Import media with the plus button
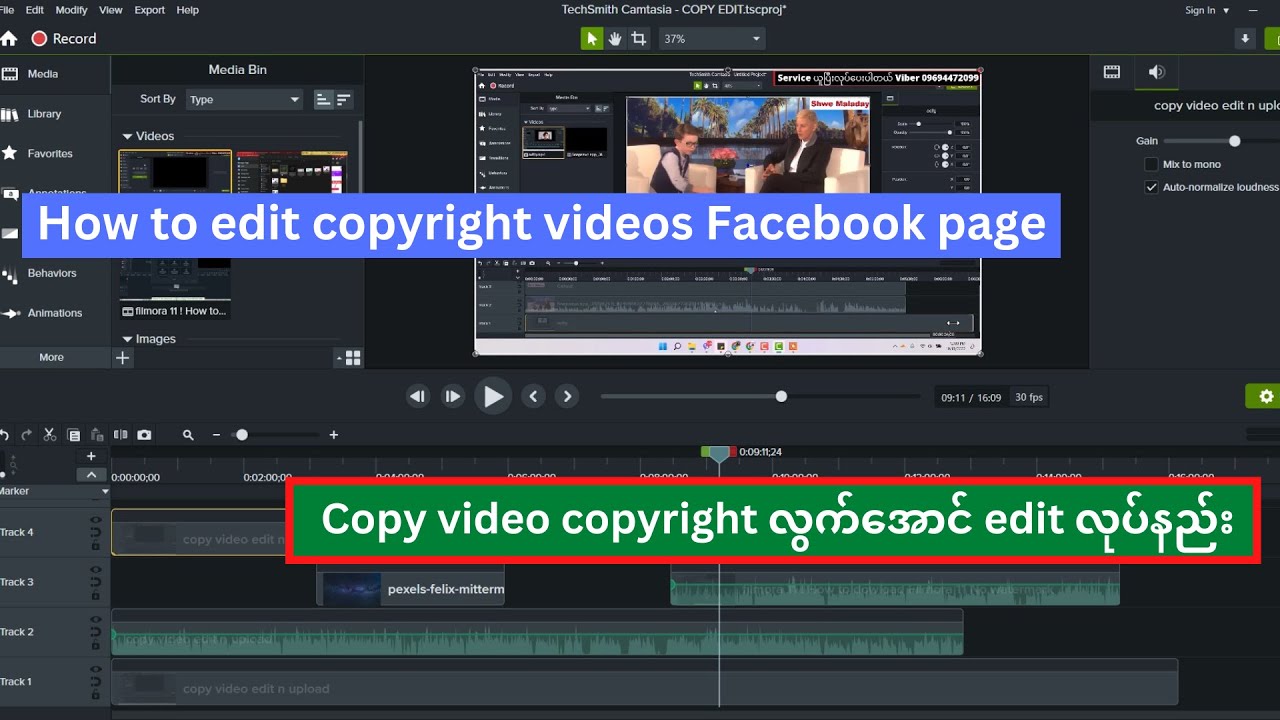Screen dimensions: 1280x720 tap(122, 357)
